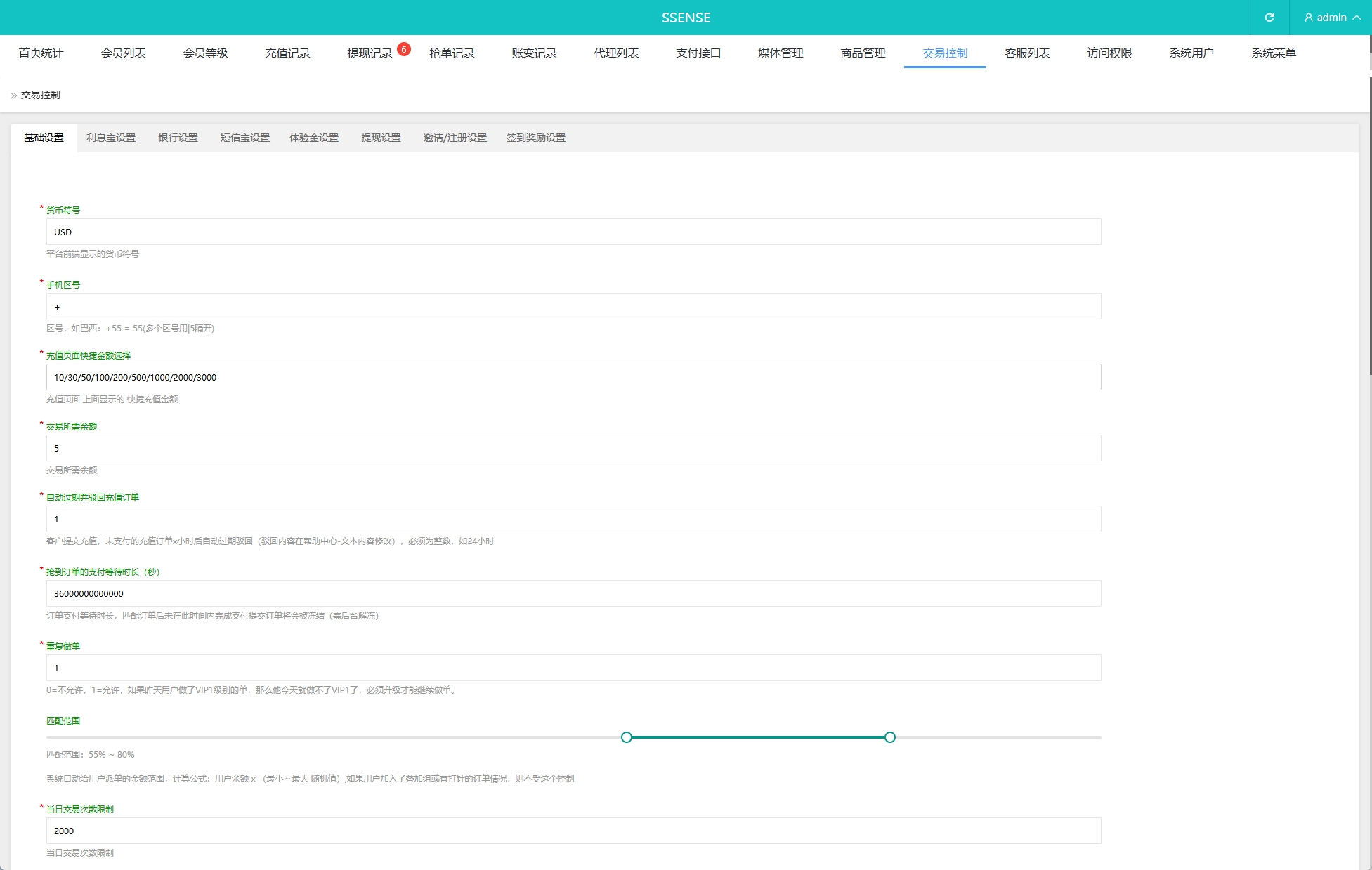This screenshot has height=870, width=1372.
Task: Switch to the 利息宝设置 tab
Action: [111, 138]
